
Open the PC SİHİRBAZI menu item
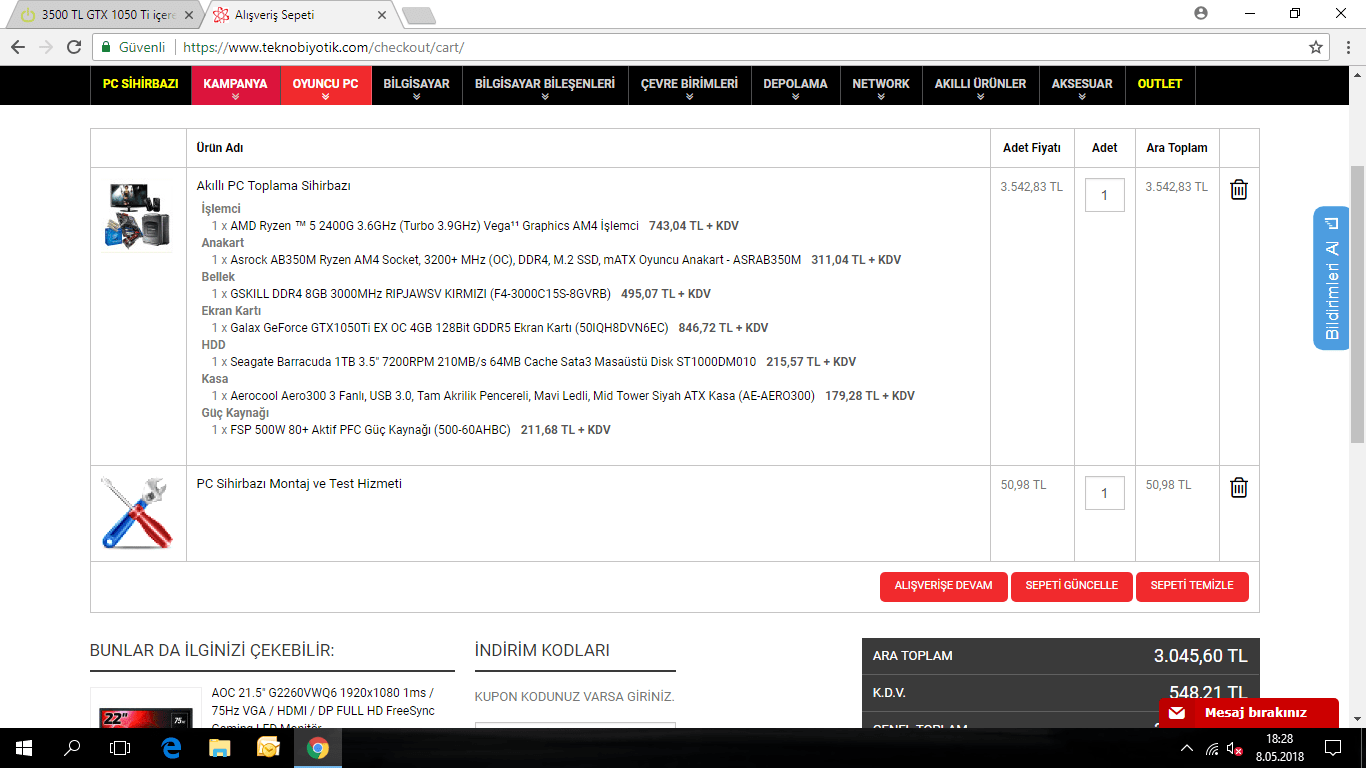coord(140,85)
